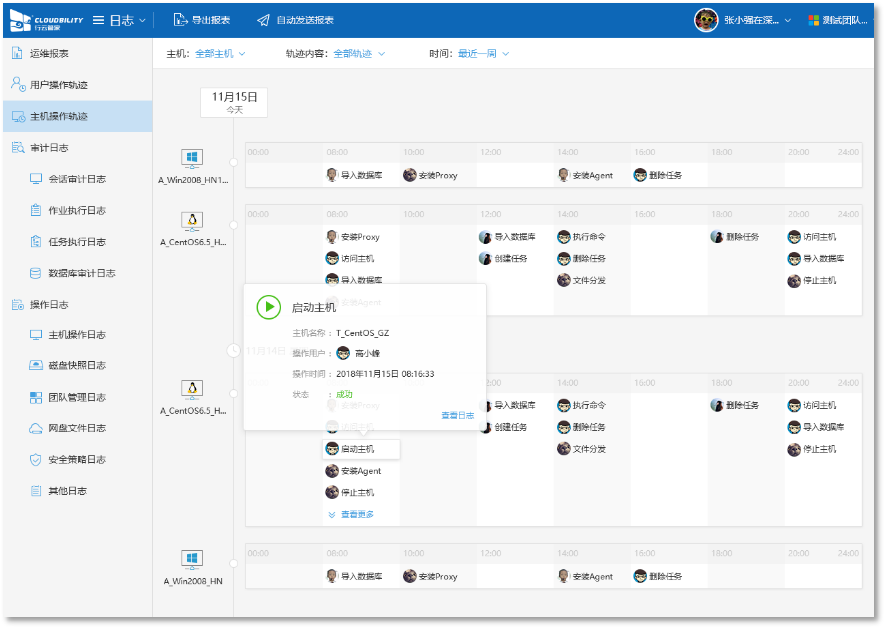Select the 启动主机 operation entry

pyautogui.click(x=361, y=449)
